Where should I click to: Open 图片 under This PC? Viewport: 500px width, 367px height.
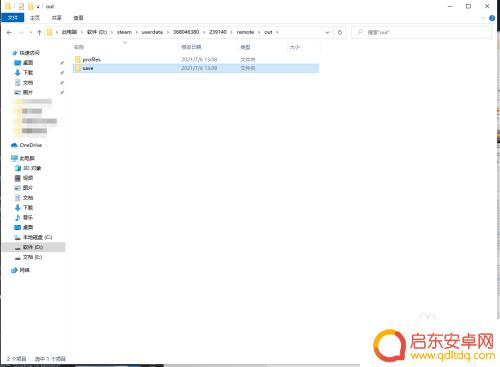coord(28,188)
